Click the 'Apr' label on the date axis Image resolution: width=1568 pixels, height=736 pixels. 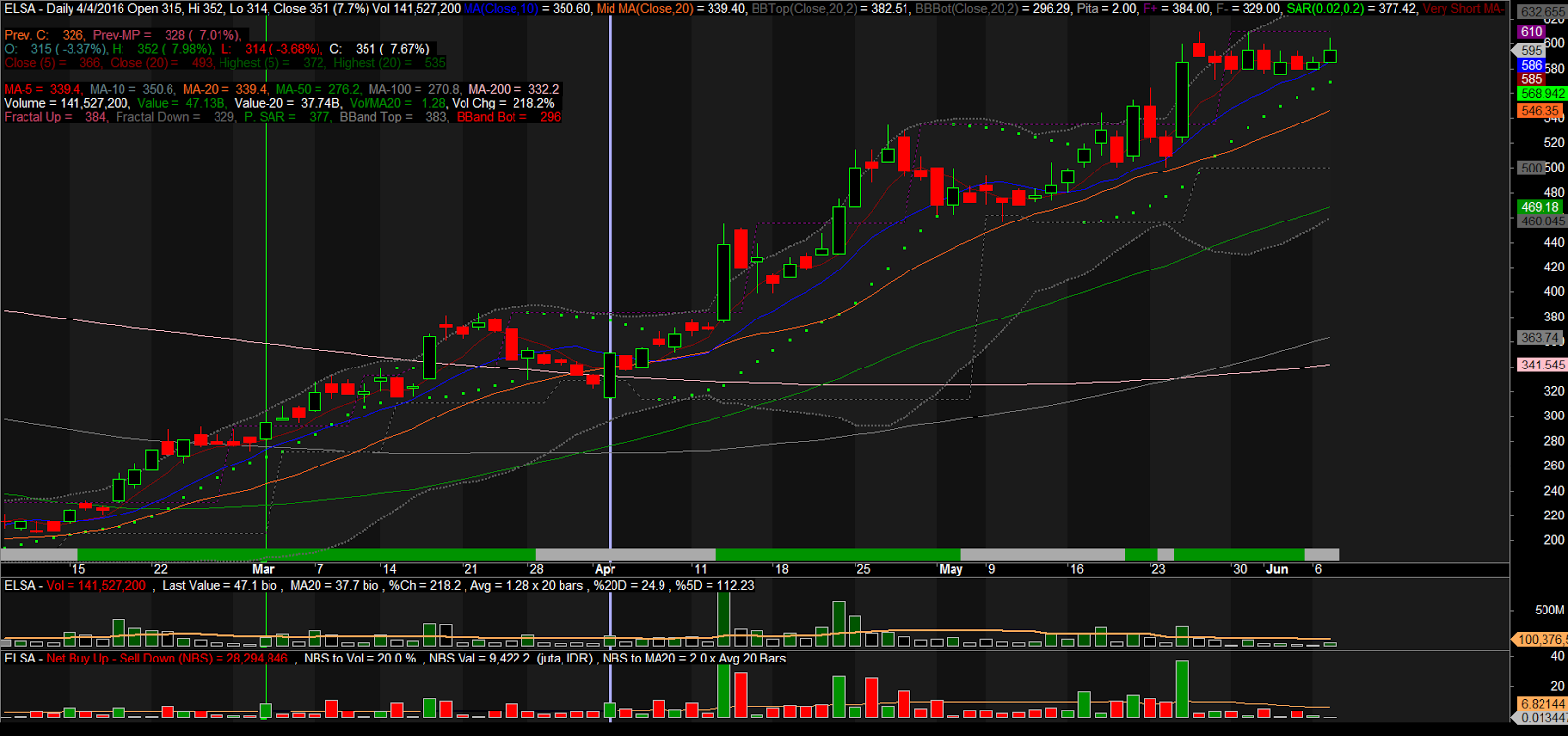click(x=606, y=569)
